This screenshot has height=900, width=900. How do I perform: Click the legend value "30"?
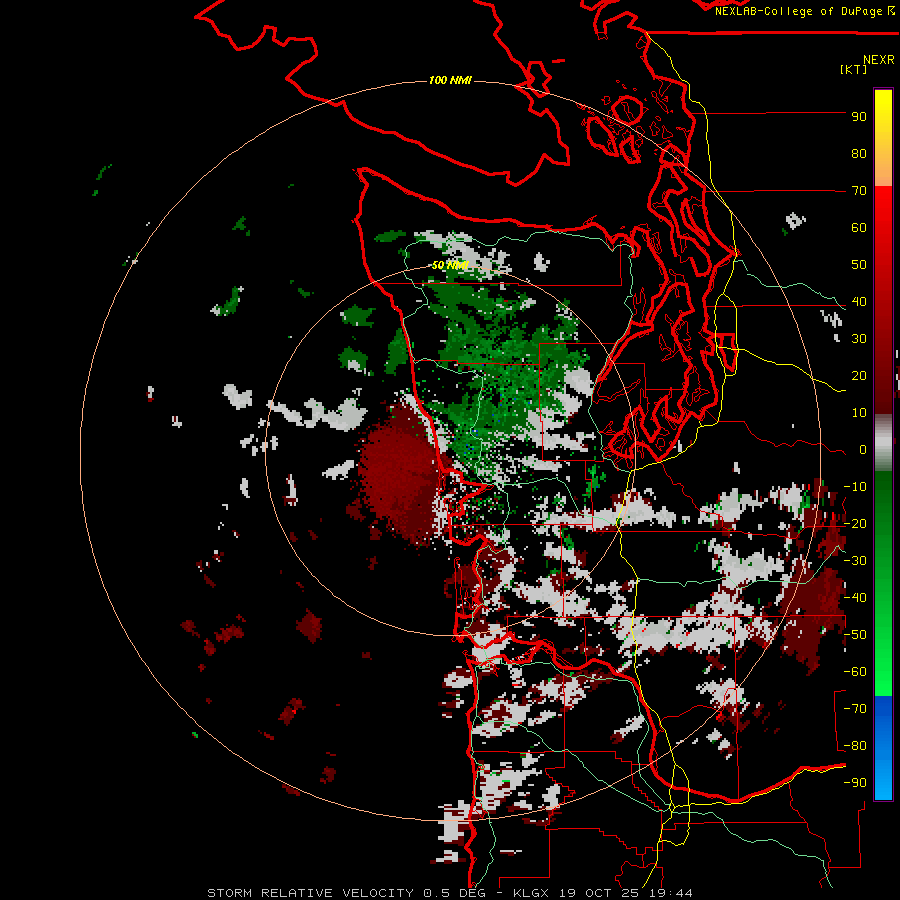[x=859, y=339]
